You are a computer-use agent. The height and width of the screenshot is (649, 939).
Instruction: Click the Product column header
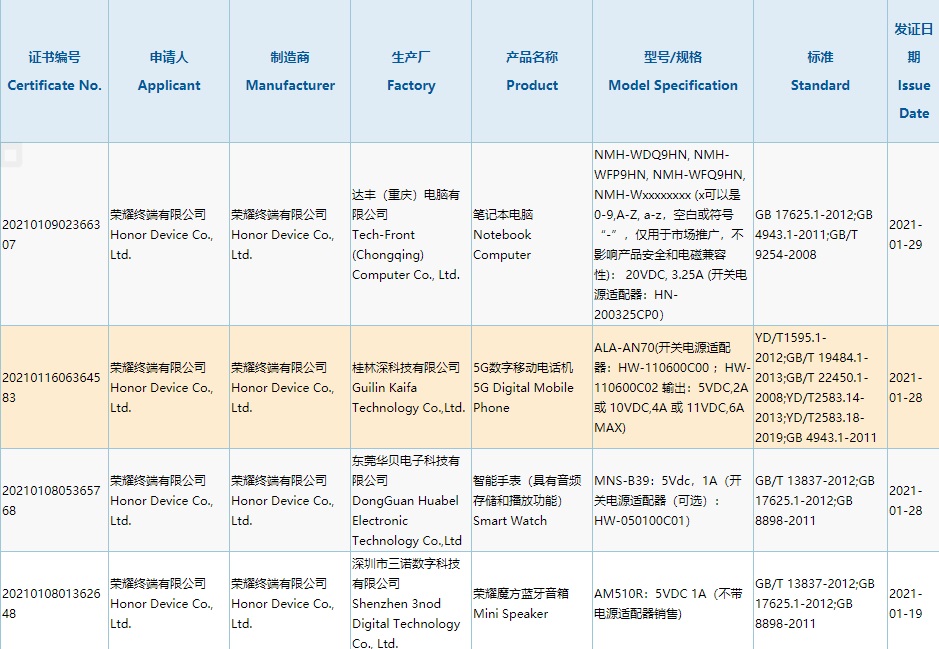point(532,72)
